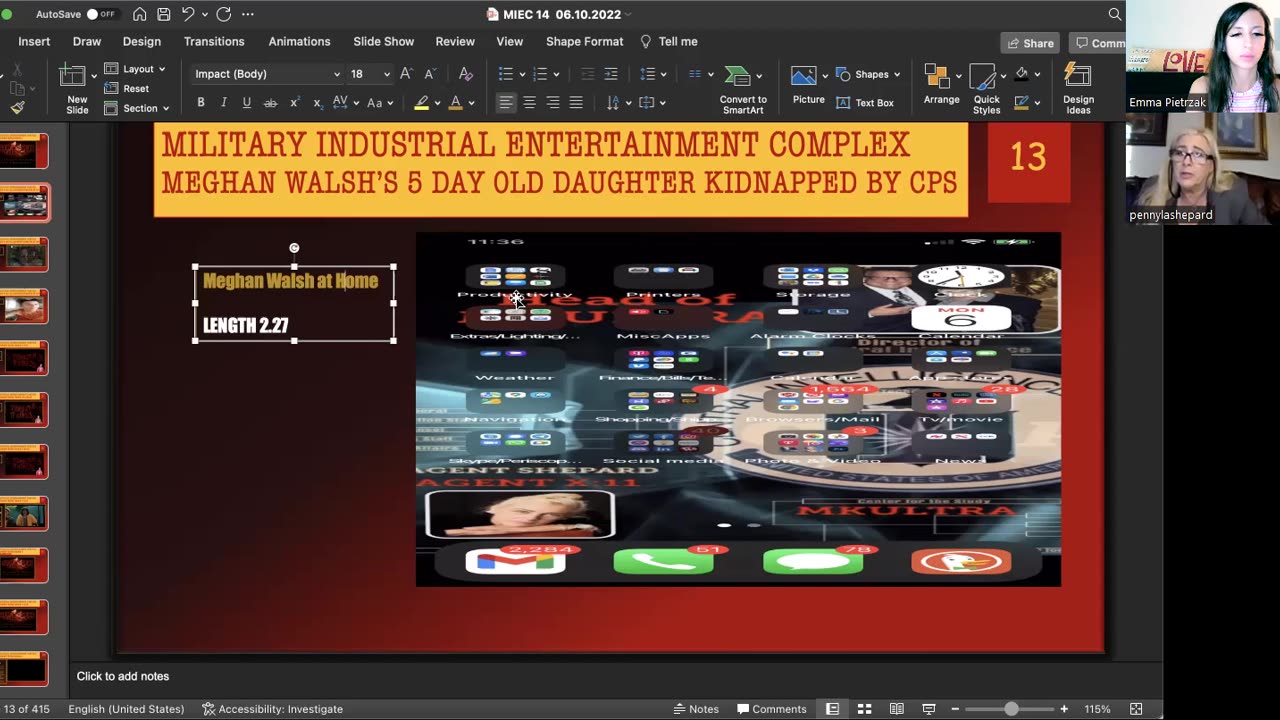The width and height of the screenshot is (1280, 720).
Task: Open the Insert tab
Action: click(x=34, y=42)
